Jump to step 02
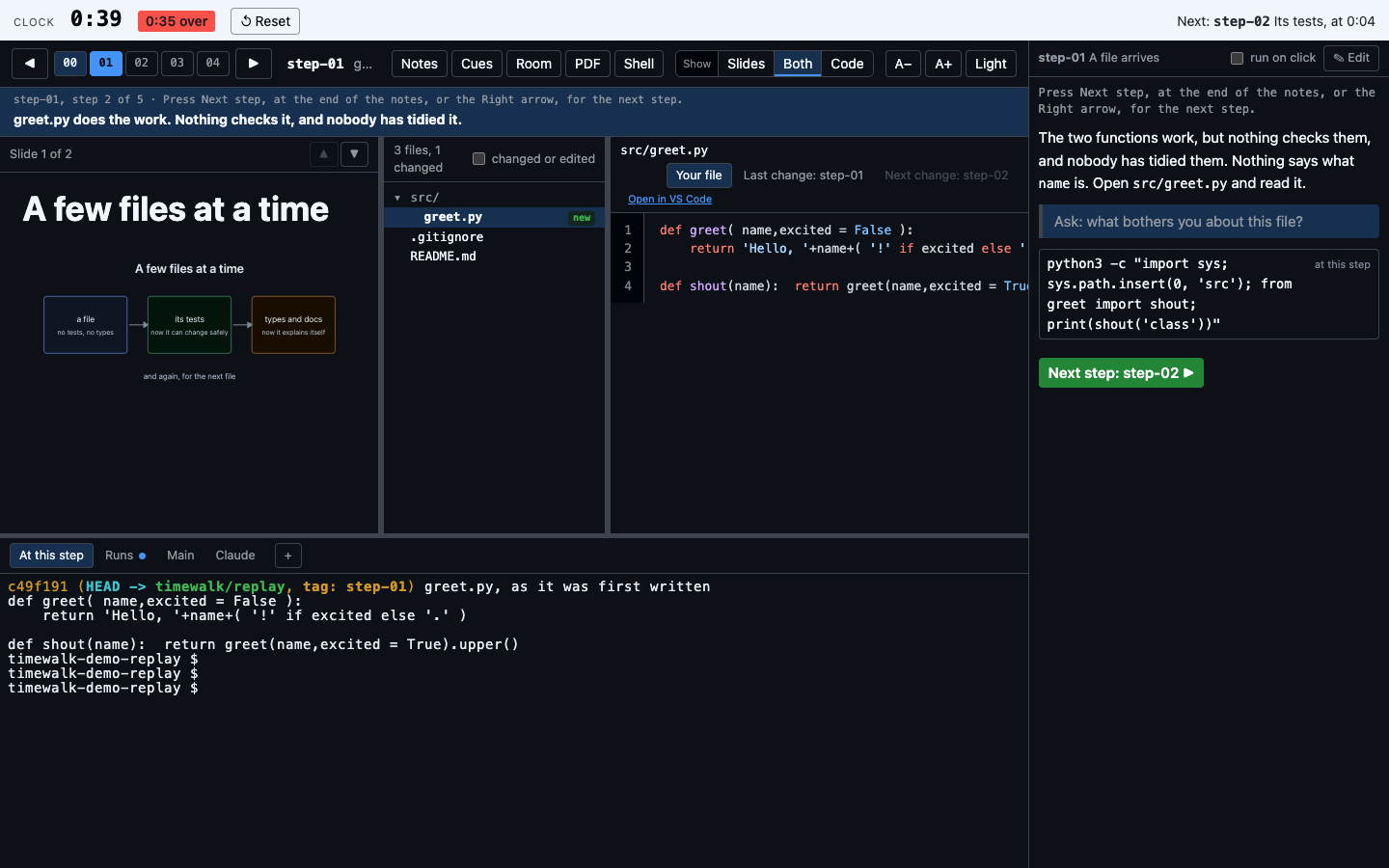 click(x=142, y=64)
